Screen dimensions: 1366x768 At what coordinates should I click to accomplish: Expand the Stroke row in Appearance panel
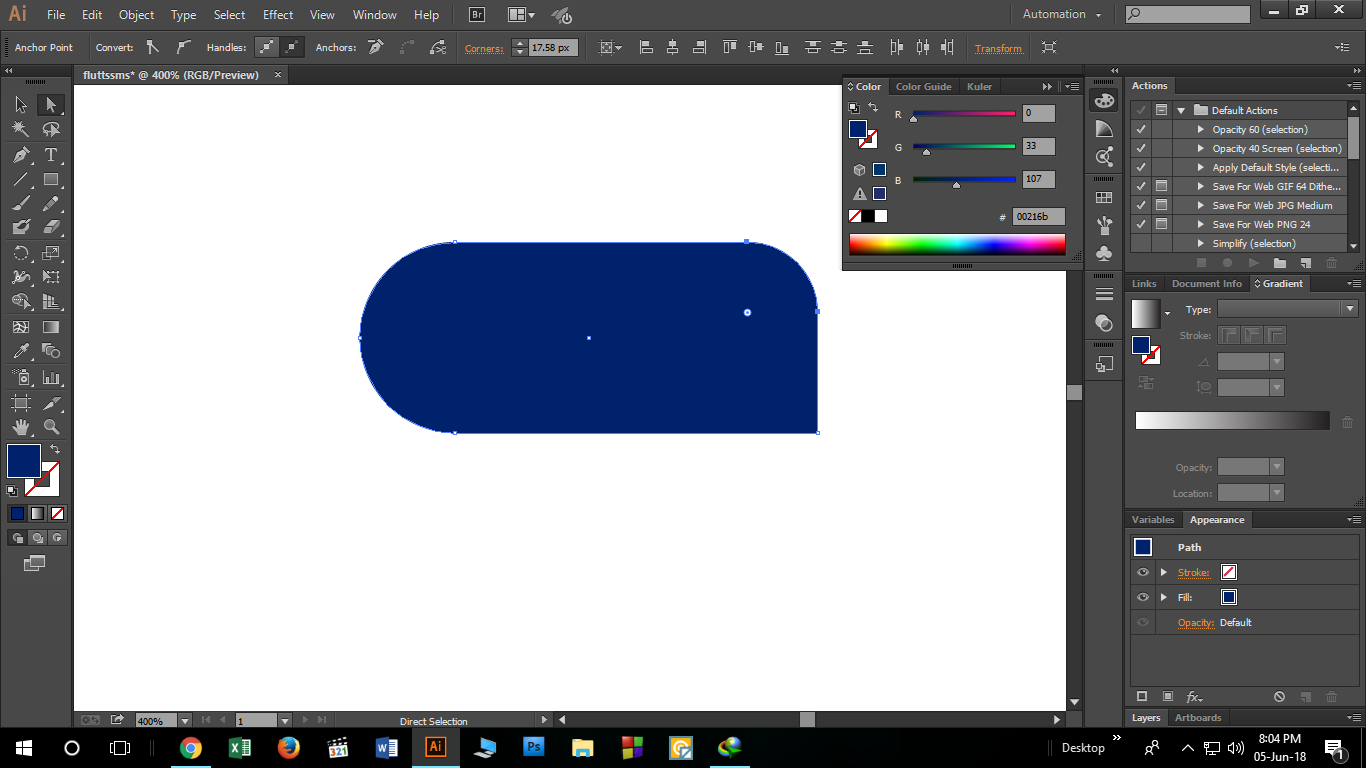pos(1163,572)
